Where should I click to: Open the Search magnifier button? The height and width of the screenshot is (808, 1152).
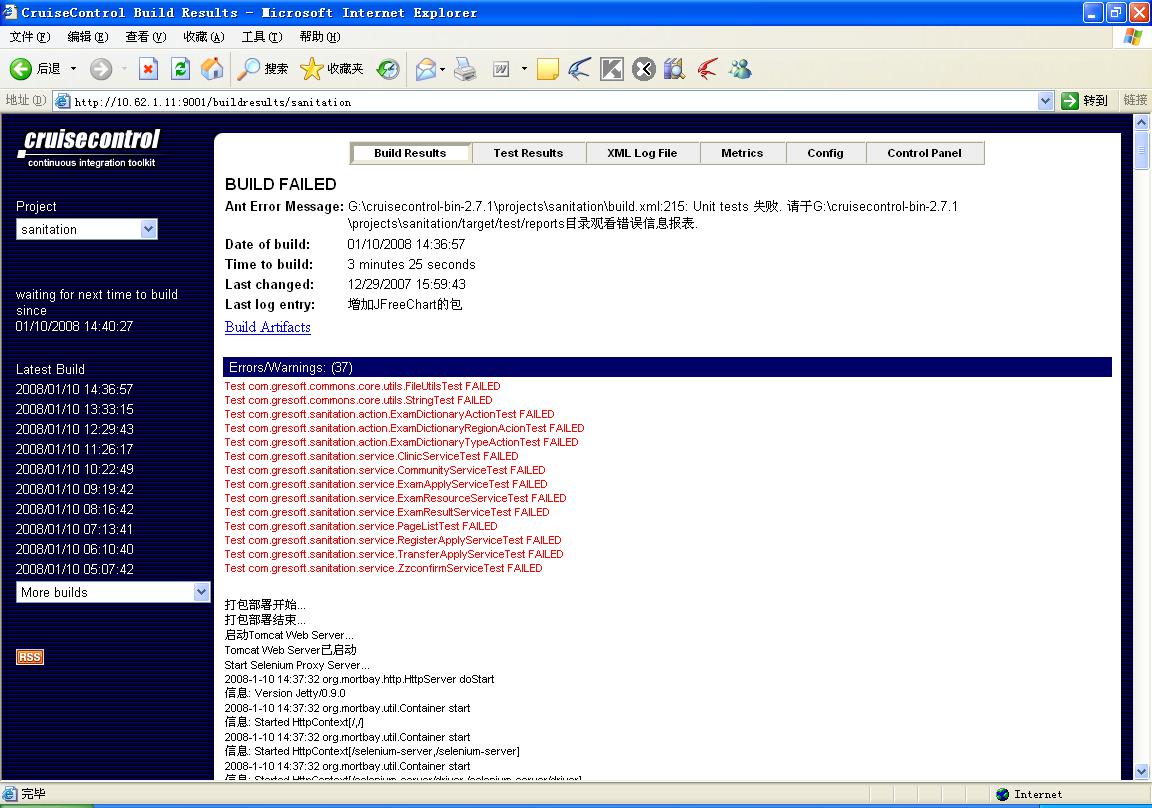[263, 69]
